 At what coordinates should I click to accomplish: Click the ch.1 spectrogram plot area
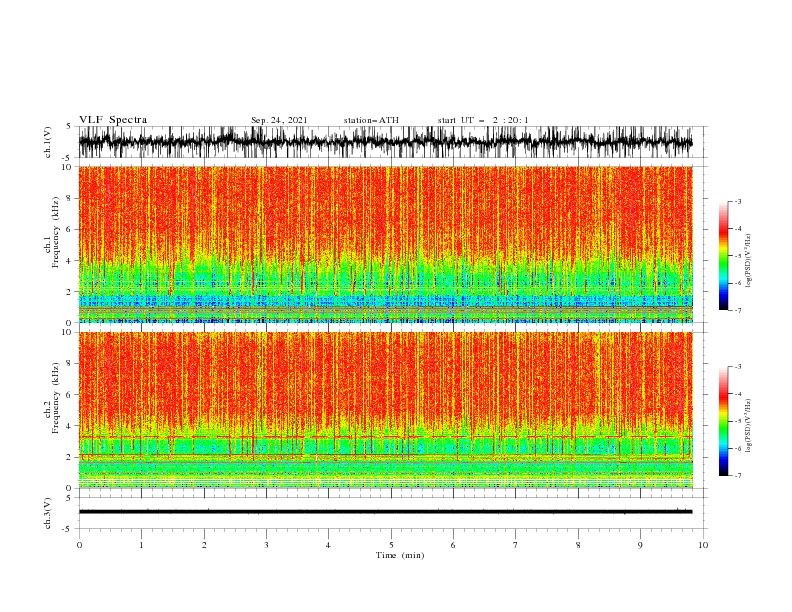[385, 244]
